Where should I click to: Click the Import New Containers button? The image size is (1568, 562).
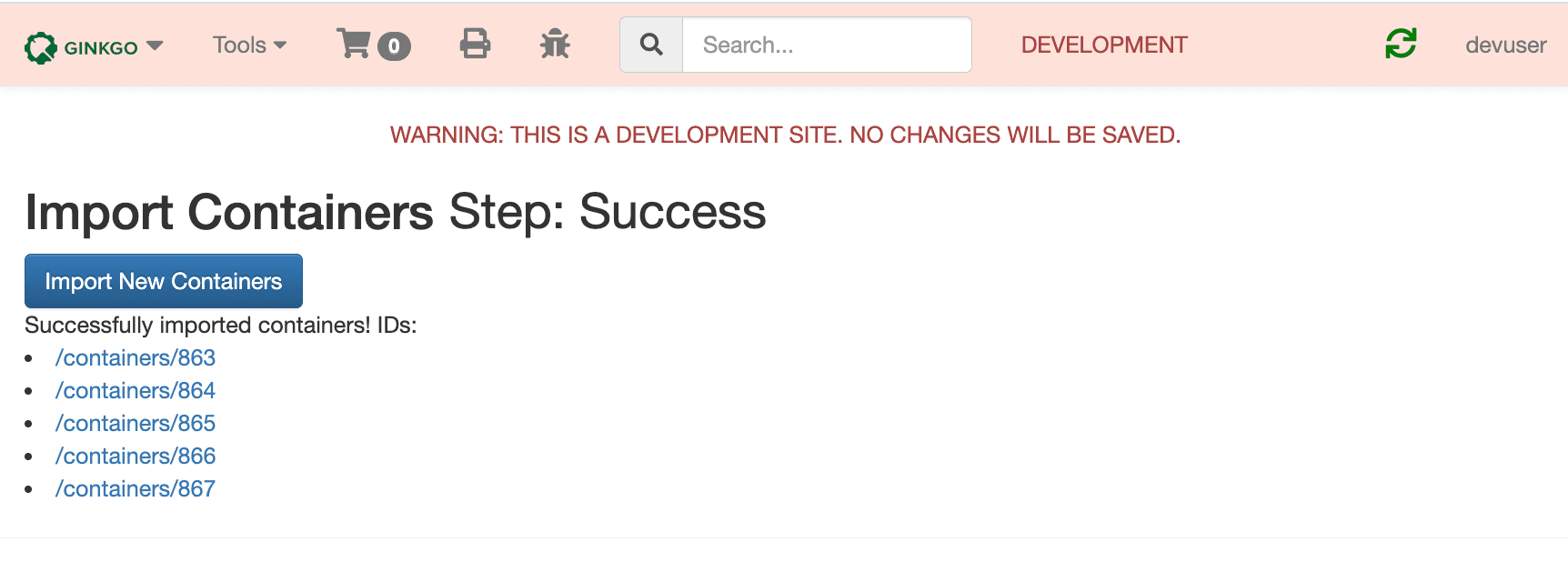(164, 281)
